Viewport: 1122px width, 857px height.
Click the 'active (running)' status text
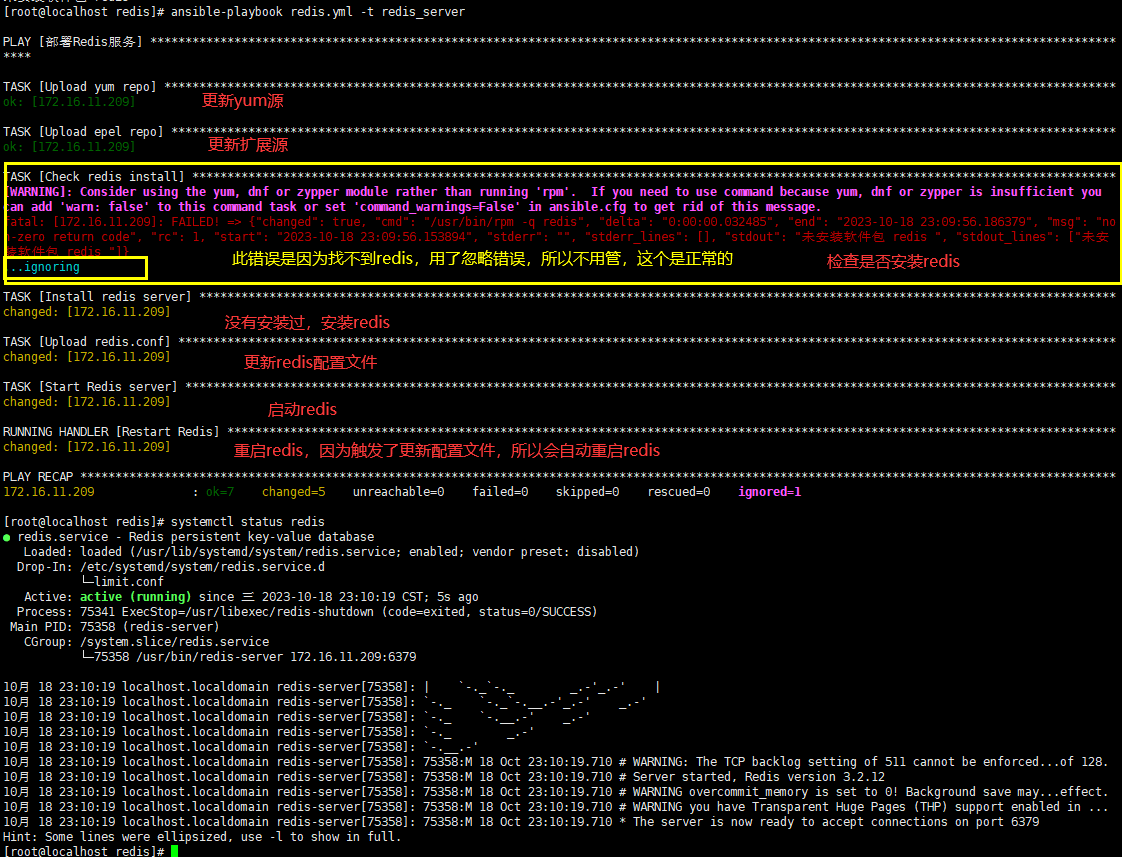(135, 597)
